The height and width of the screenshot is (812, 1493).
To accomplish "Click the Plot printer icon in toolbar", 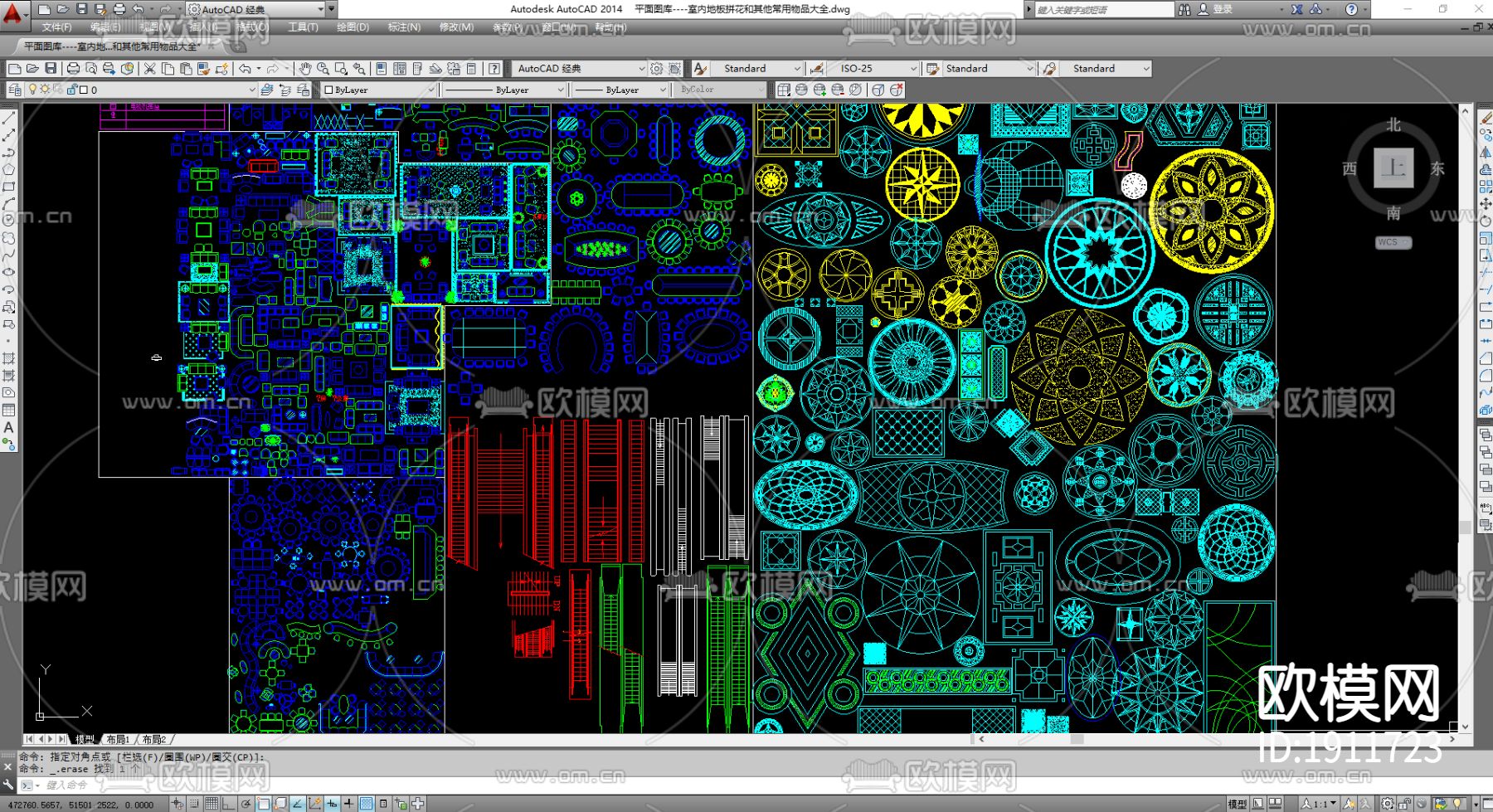I will coord(73,69).
